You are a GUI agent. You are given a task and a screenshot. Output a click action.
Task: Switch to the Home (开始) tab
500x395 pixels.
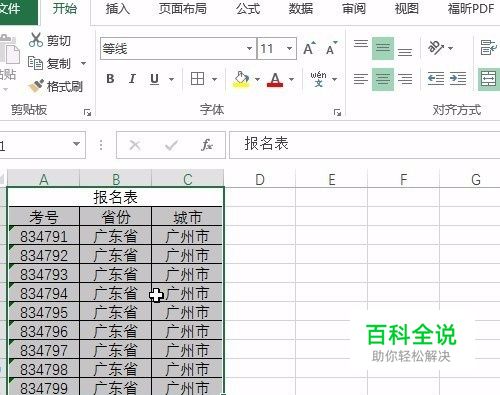point(65,9)
